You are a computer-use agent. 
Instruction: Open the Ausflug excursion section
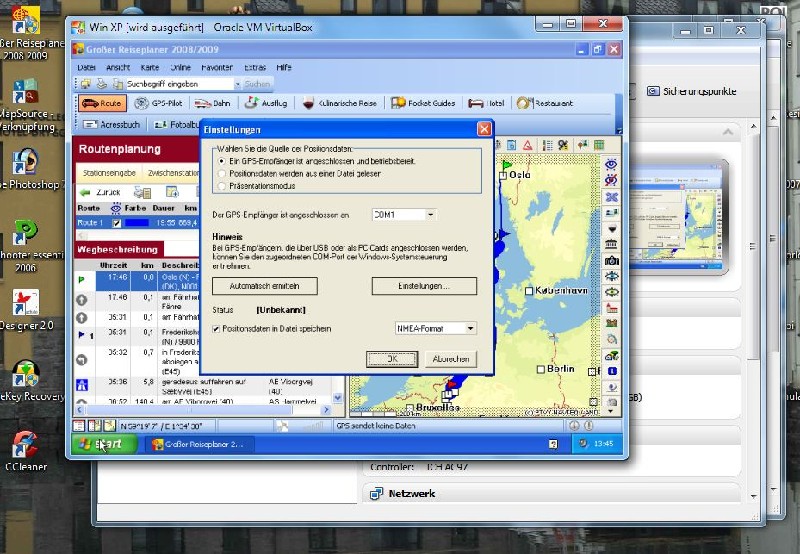click(266, 103)
